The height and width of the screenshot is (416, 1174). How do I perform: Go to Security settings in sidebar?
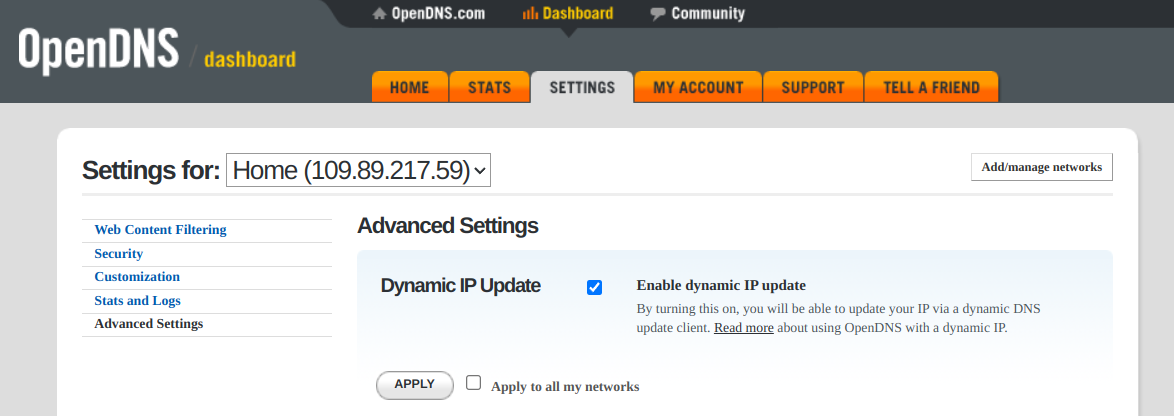click(x=118, y=254)
